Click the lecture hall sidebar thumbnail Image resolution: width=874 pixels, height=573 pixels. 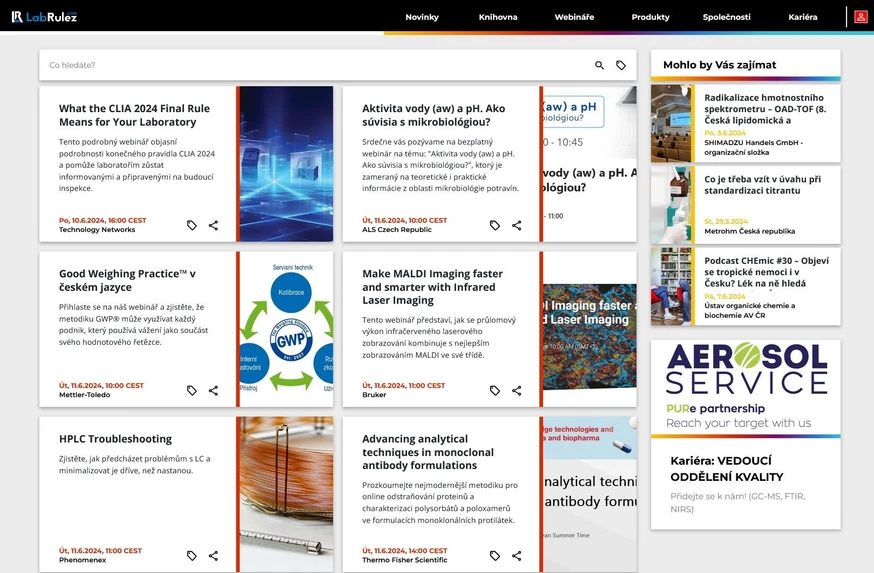[x=671, y=123]
